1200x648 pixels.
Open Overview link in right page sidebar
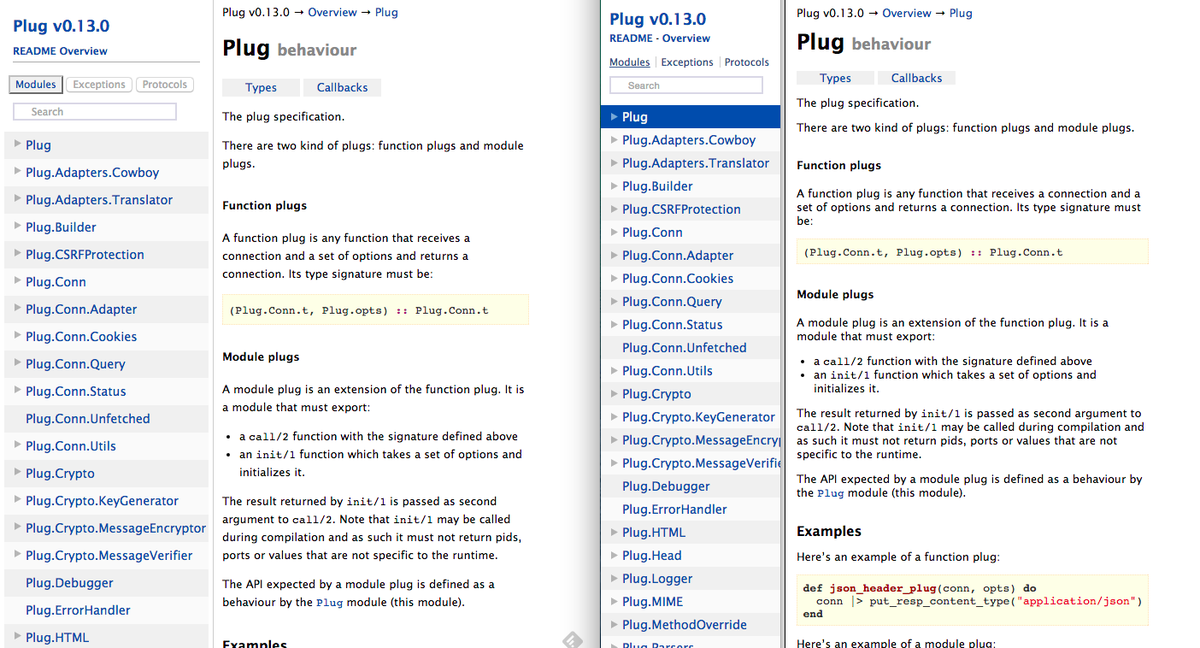coord(686,38)
